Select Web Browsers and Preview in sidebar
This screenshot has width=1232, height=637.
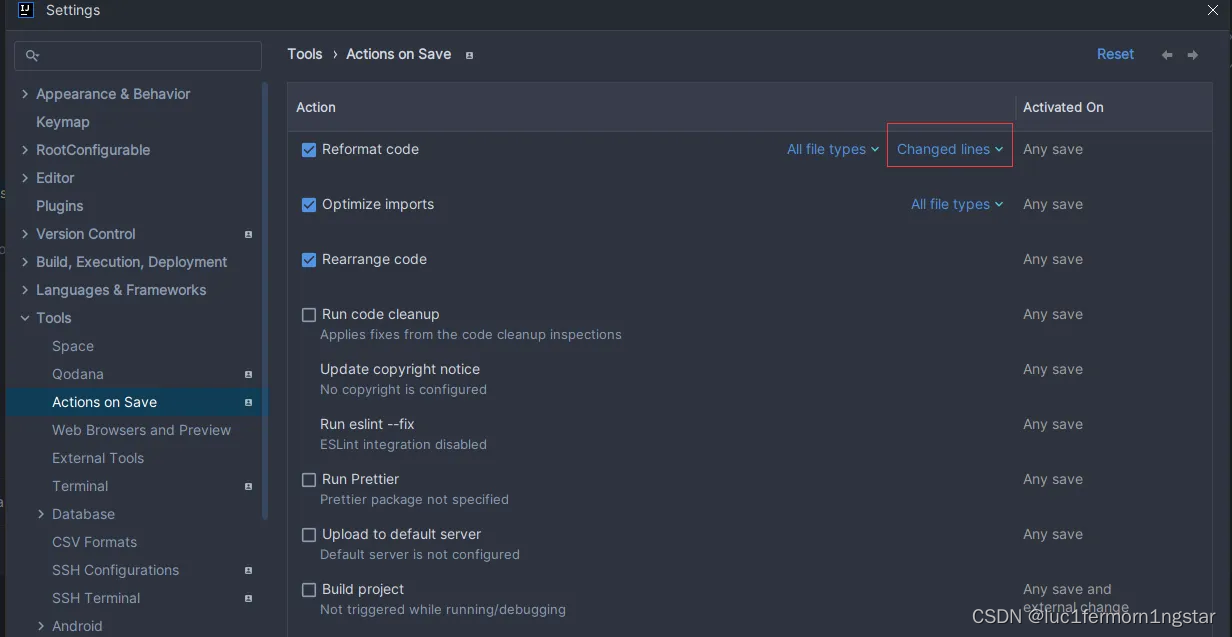pos(141,430)
